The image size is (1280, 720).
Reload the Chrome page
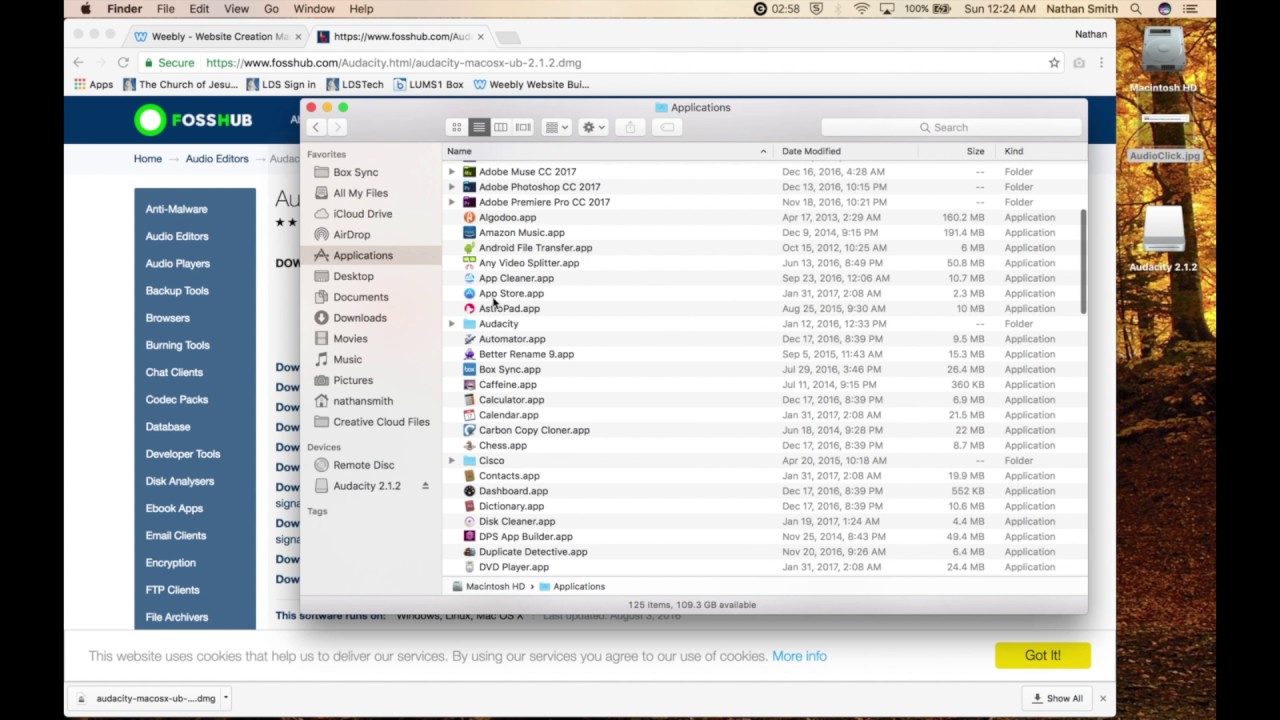[123, 63]
